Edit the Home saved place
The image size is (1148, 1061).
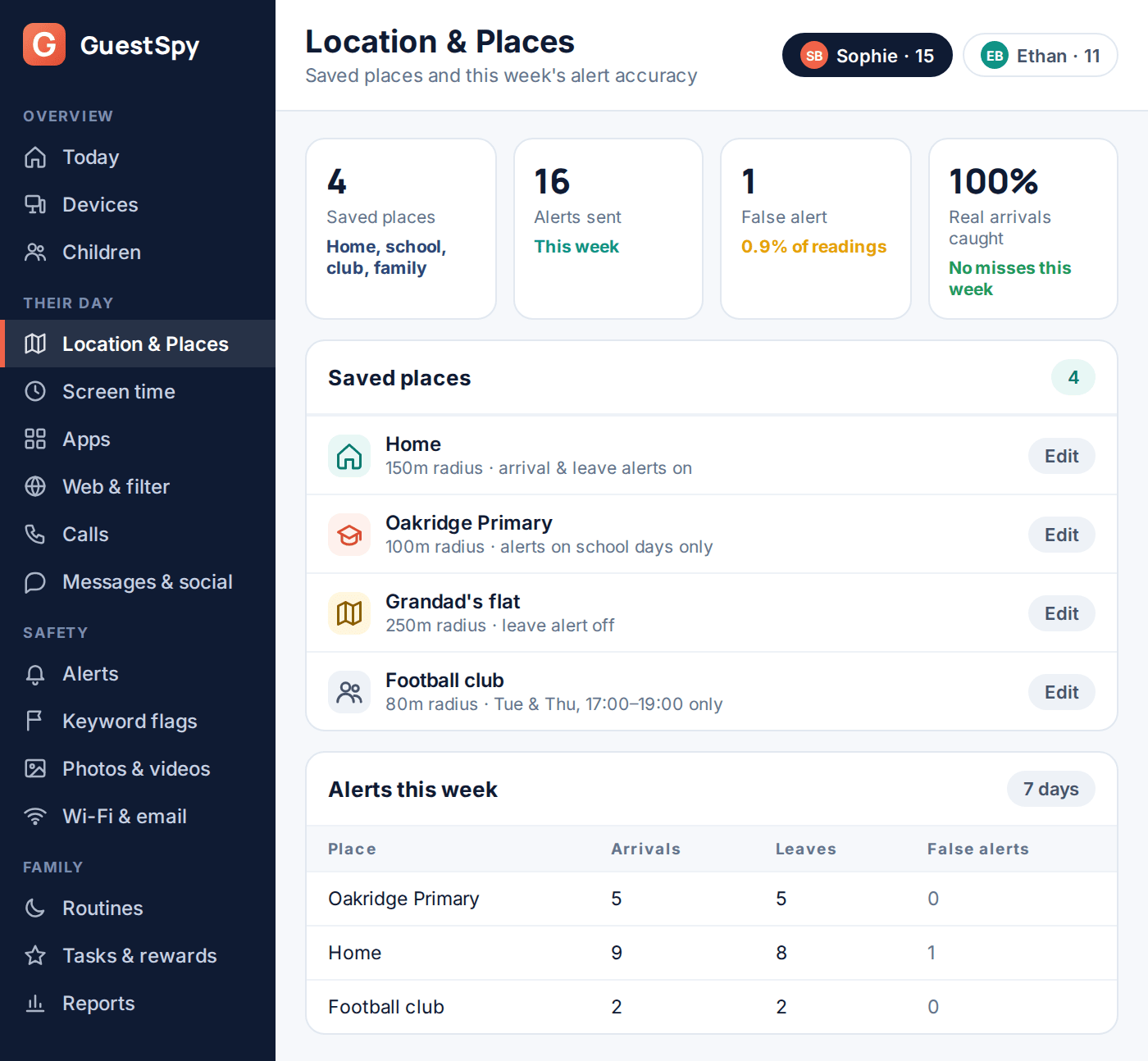coord(1061,456)
